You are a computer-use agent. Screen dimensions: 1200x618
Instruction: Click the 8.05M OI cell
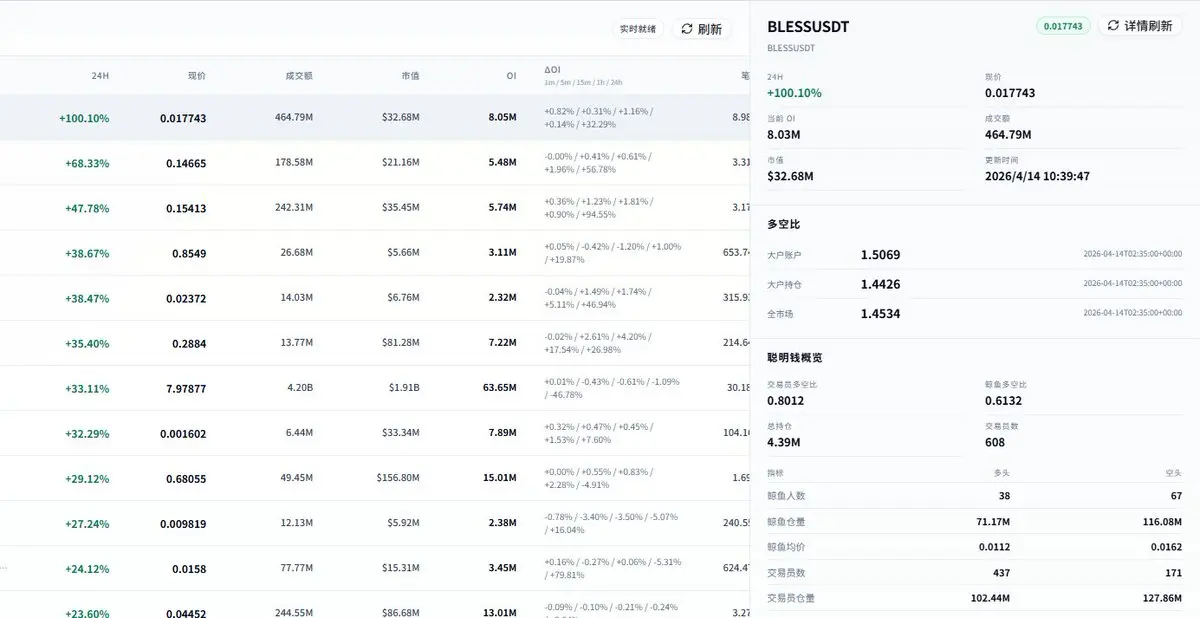pyautogui.click(x=502, y=118)
